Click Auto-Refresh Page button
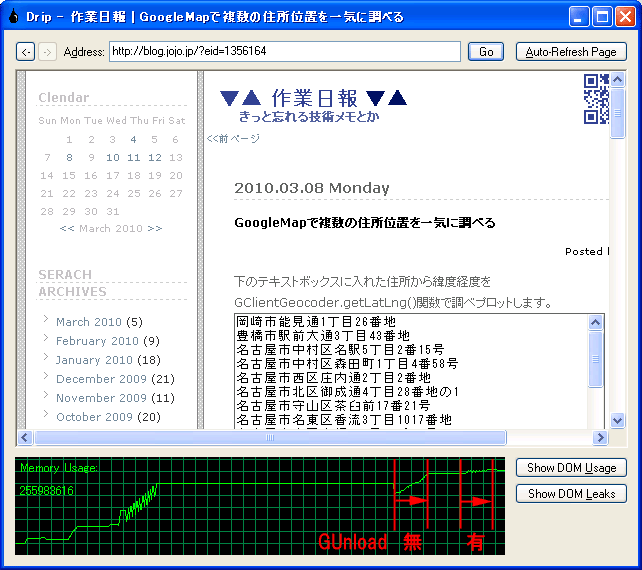This screenshot has height=570, width=642. coord(571,52)
